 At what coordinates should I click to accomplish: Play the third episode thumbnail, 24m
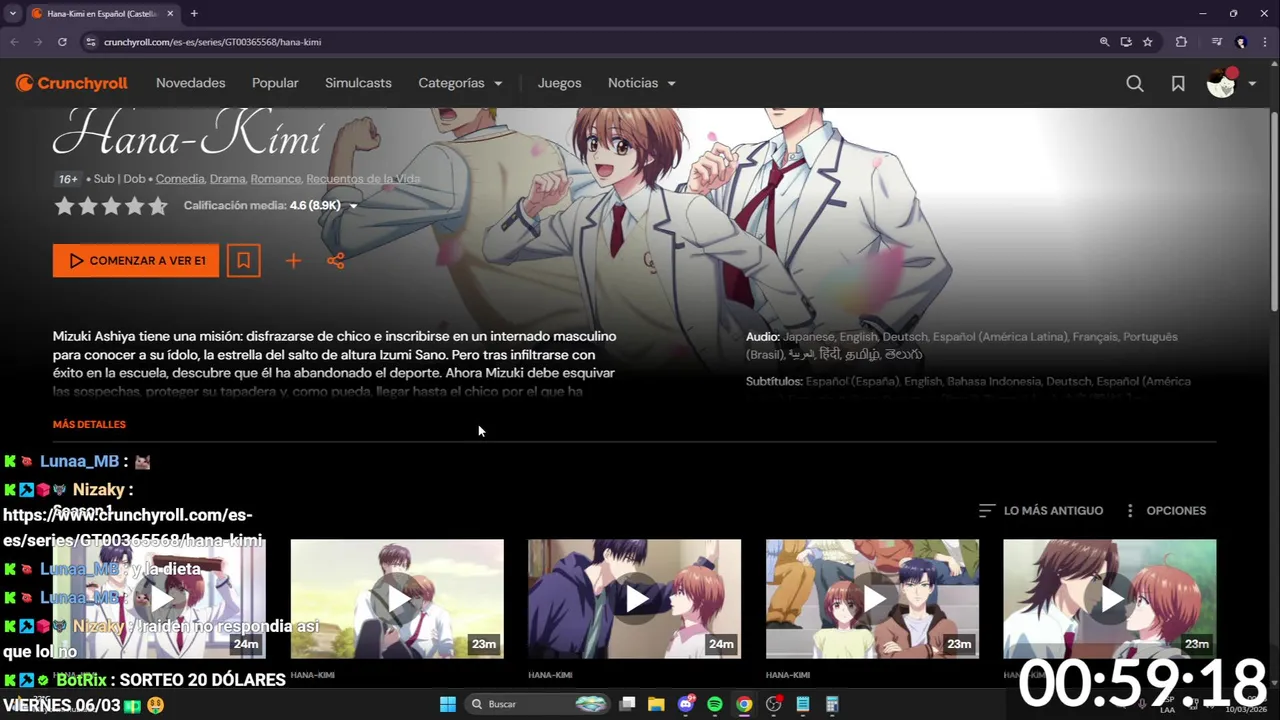(x=635, y=599)
